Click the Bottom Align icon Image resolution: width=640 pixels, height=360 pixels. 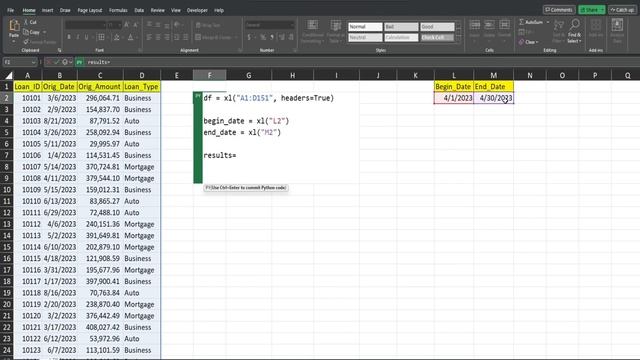coord(167,25)
